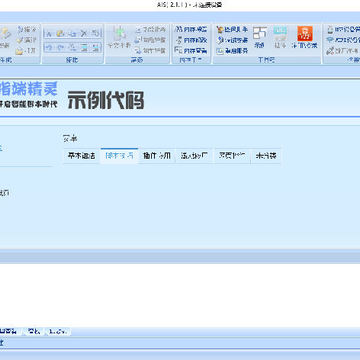Click the 指端精灵 logo

[x=29, y=90]
